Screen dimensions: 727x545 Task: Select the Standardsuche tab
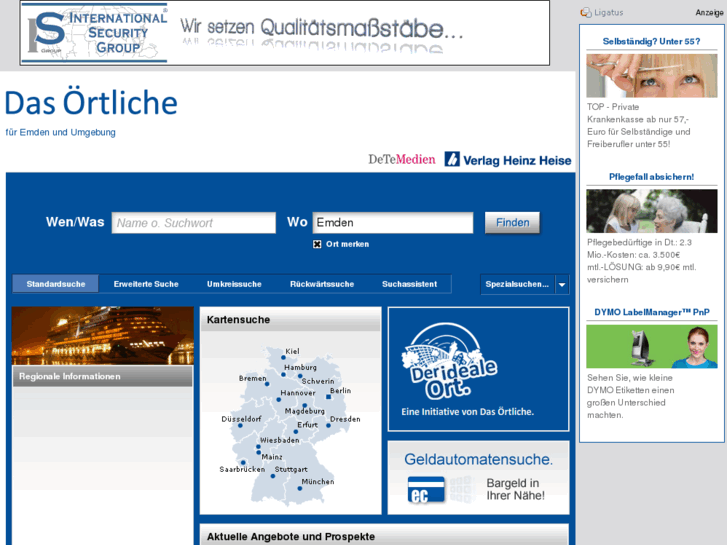click(56, 284)
